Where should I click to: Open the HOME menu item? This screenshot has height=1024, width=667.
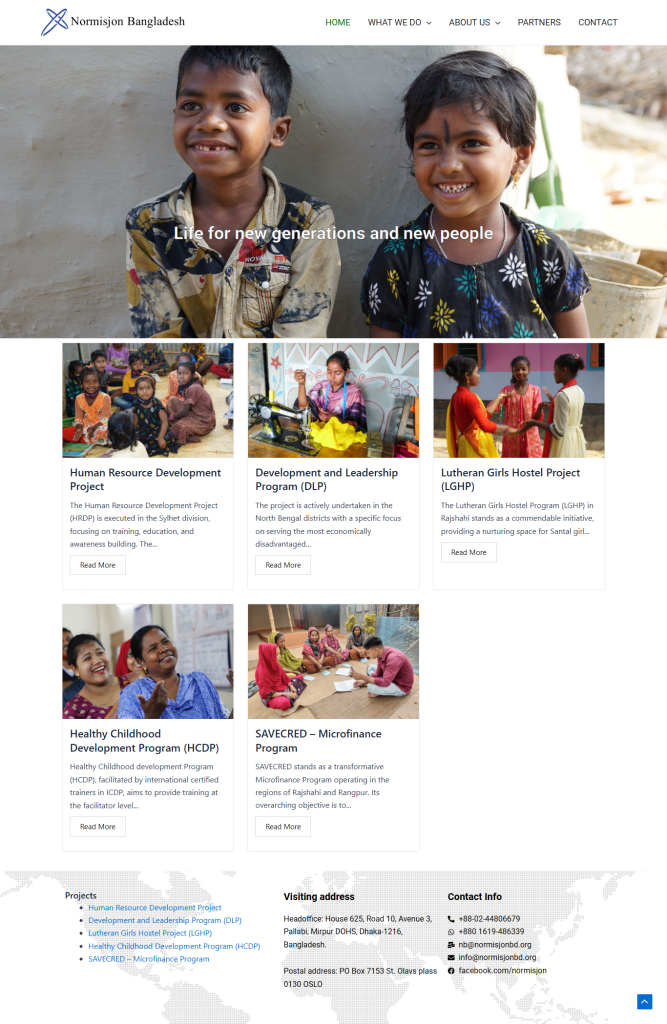coord(338,22)
